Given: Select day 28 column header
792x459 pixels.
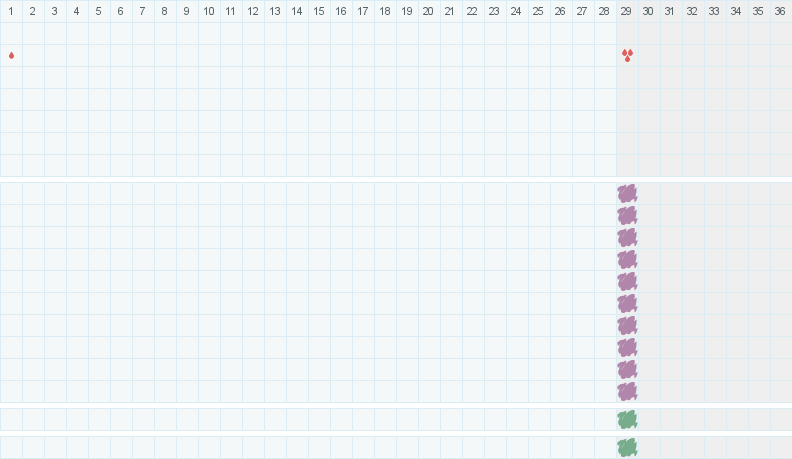Looking at the screenshot, I should pos(604,11).
